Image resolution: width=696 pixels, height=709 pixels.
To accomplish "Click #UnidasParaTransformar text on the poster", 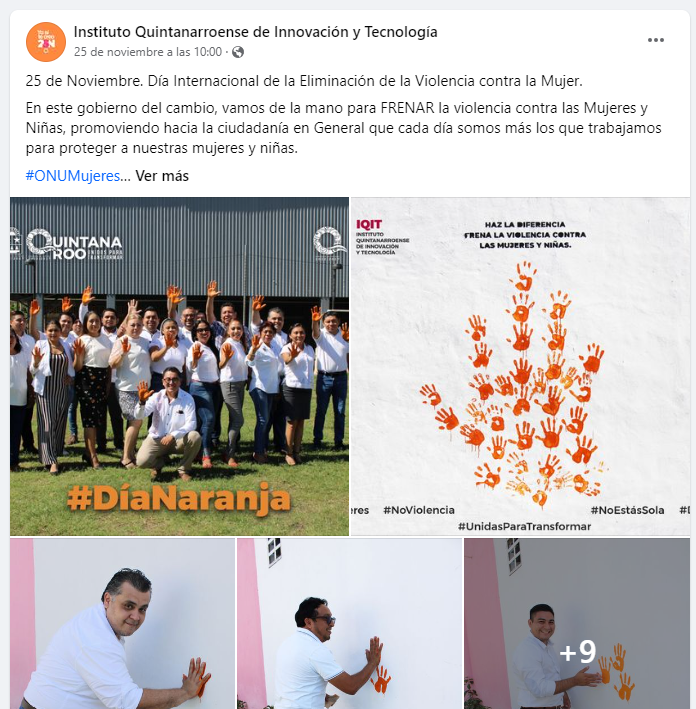I will (x=524, y=526).
